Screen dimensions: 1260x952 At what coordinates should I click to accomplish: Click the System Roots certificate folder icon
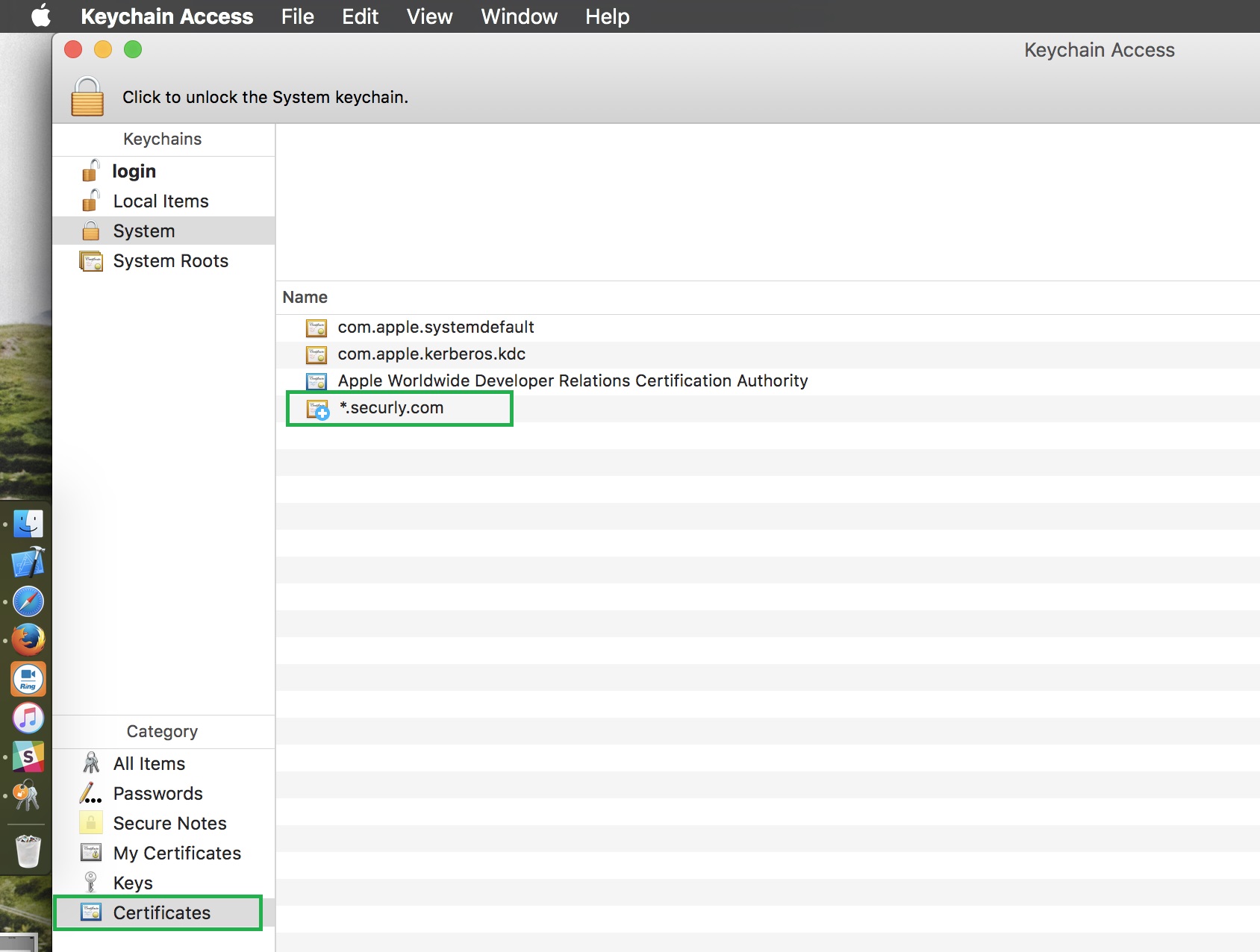[91, 261]
